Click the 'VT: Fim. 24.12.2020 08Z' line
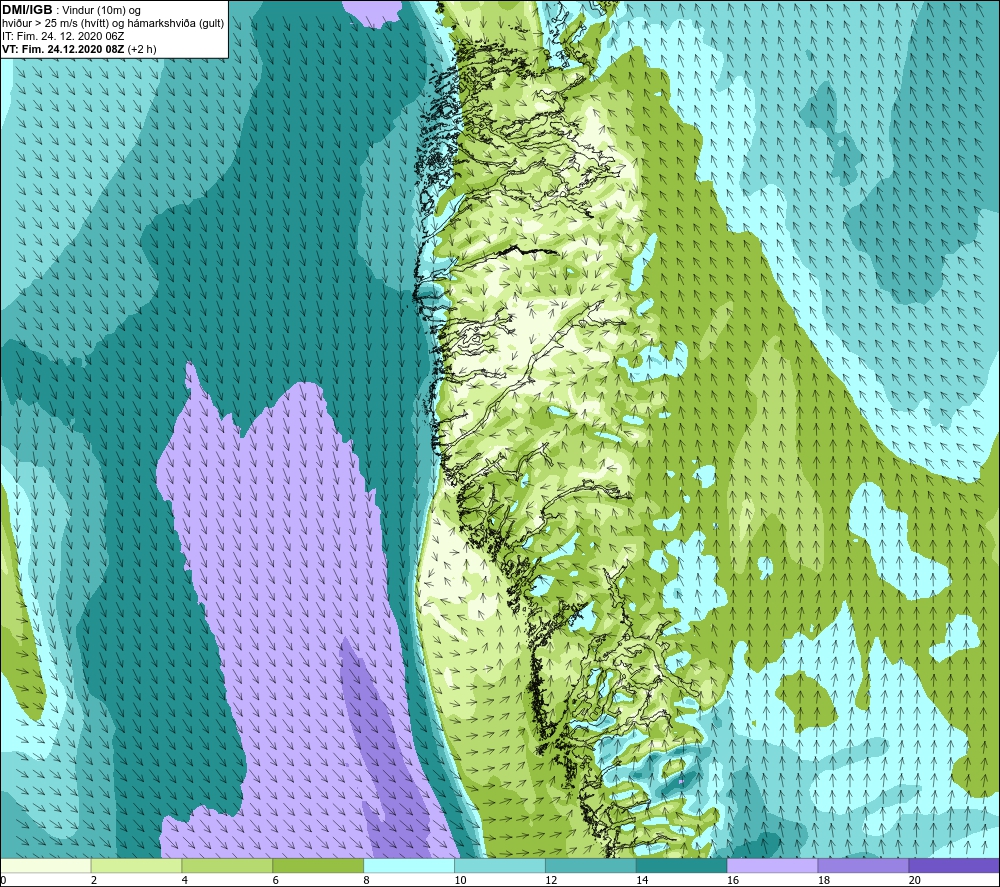Viewport: 1000px width, 887px height. coord(64,49)
